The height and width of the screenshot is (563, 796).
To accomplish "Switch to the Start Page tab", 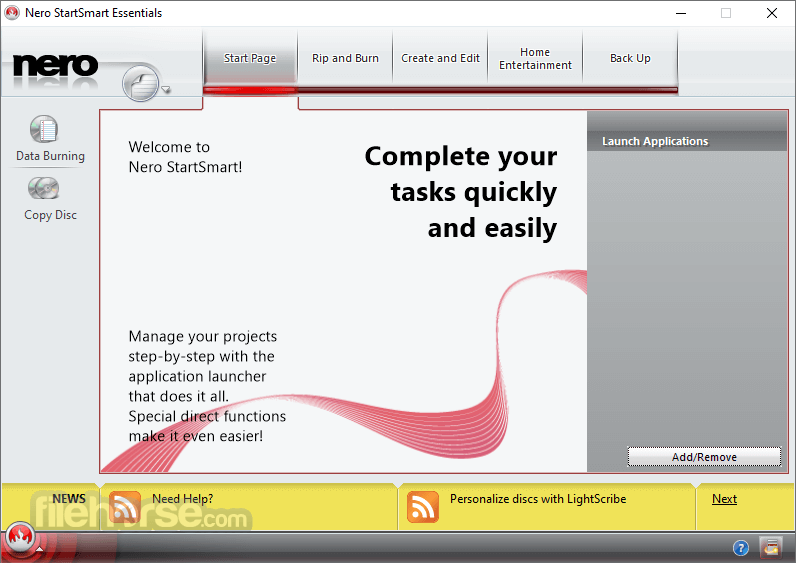I will [250, 58].
